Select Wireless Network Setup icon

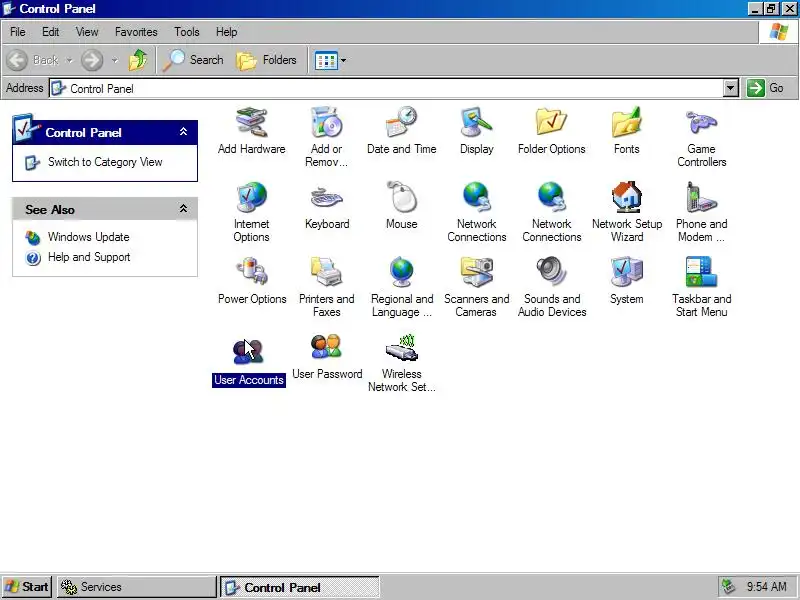[402, 347]
